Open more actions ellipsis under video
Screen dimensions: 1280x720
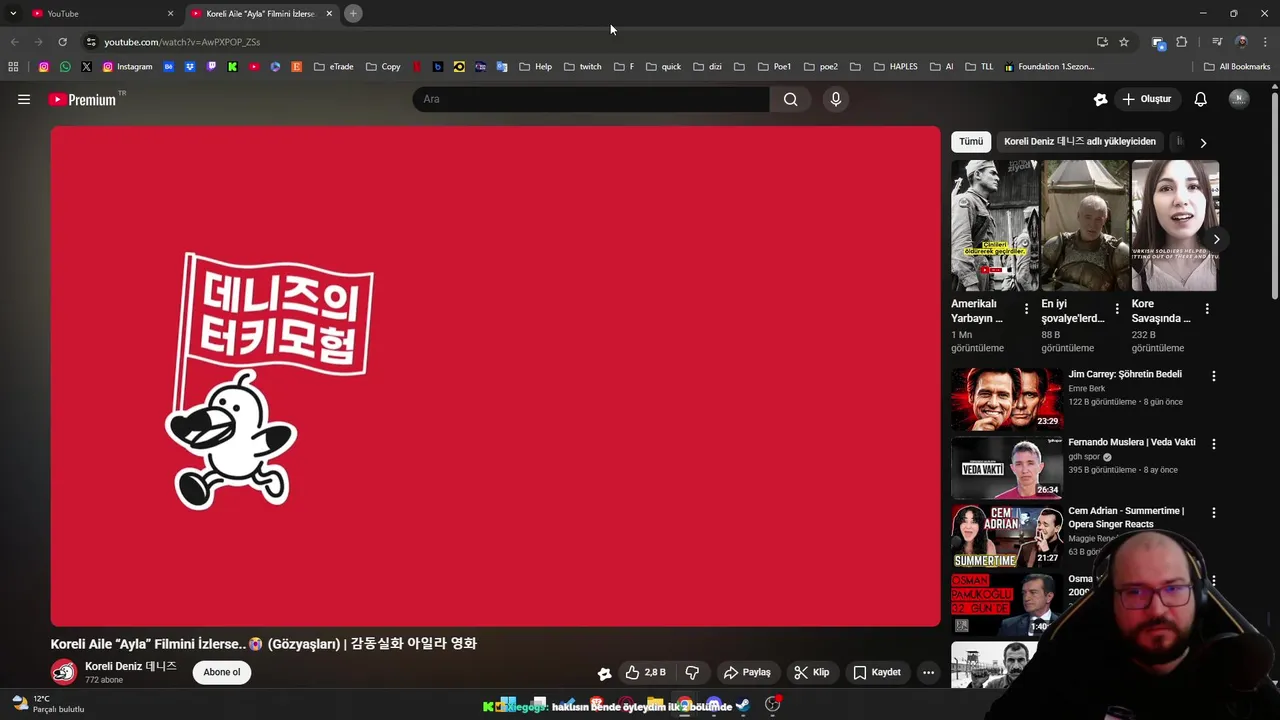(x=928, y=672)
